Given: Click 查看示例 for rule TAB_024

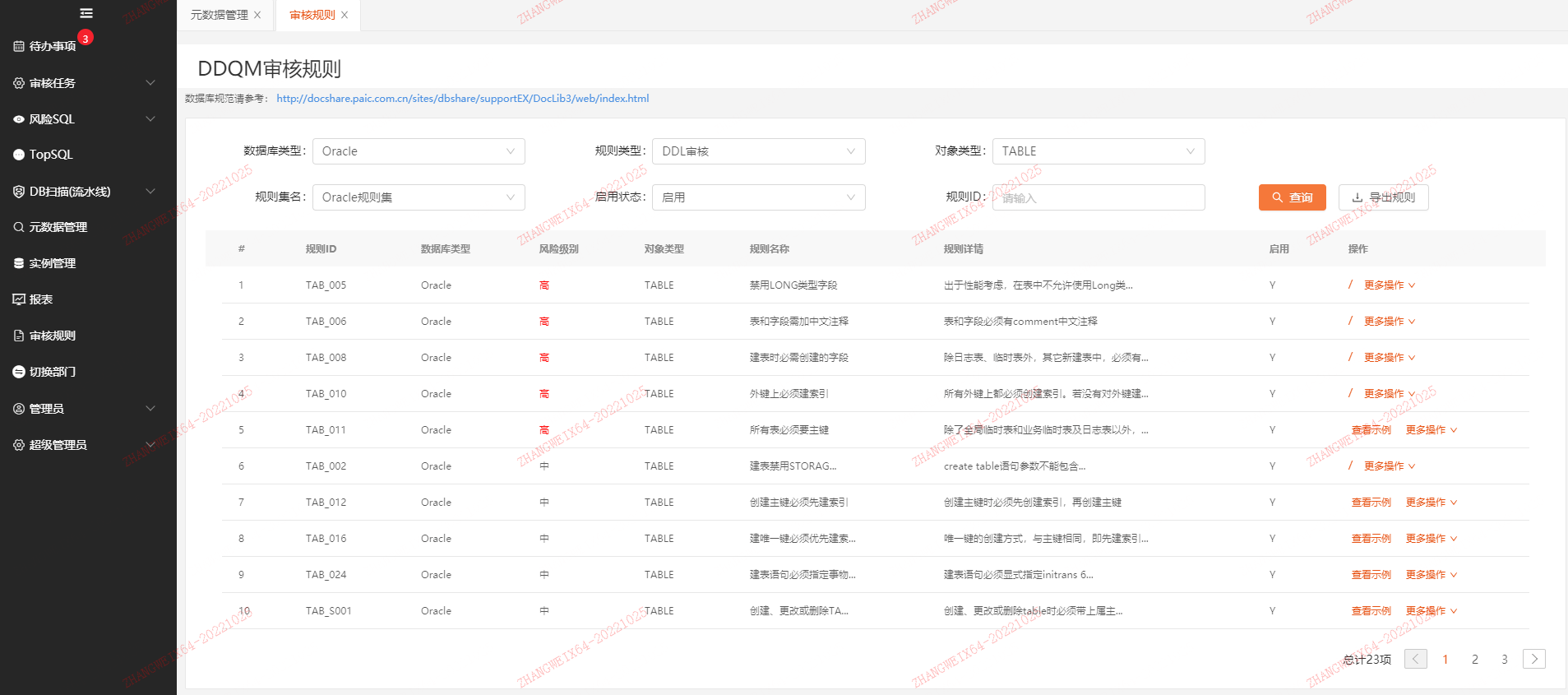Looking at the screenshot, I should [1371, 575].
